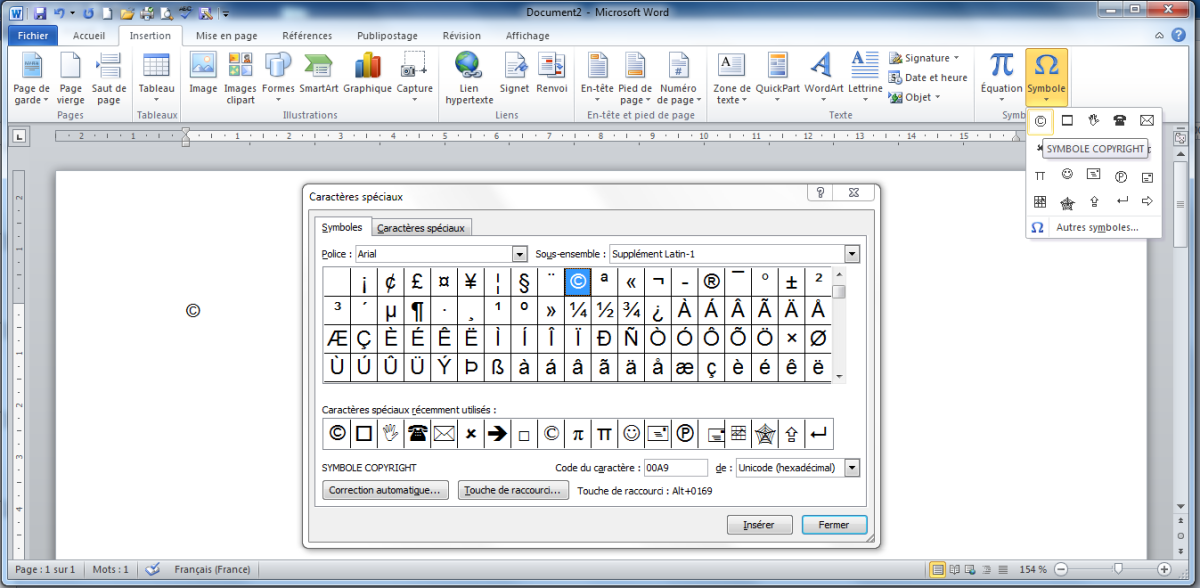Switch to print layout view in status bar
The height and width of the screenshot is (588, 1200).
pos(938,569)
